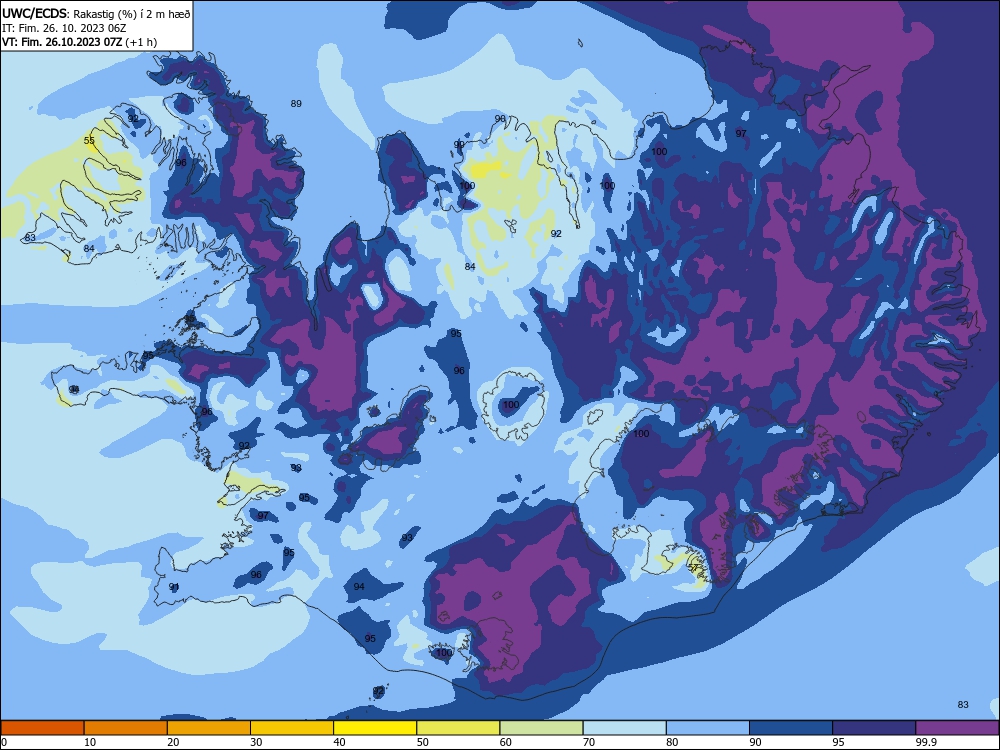This screenshot has height=750, width=1000.
Task: Pick the dark navy 95–99.9 legend swatch
Action: point(874,728)
